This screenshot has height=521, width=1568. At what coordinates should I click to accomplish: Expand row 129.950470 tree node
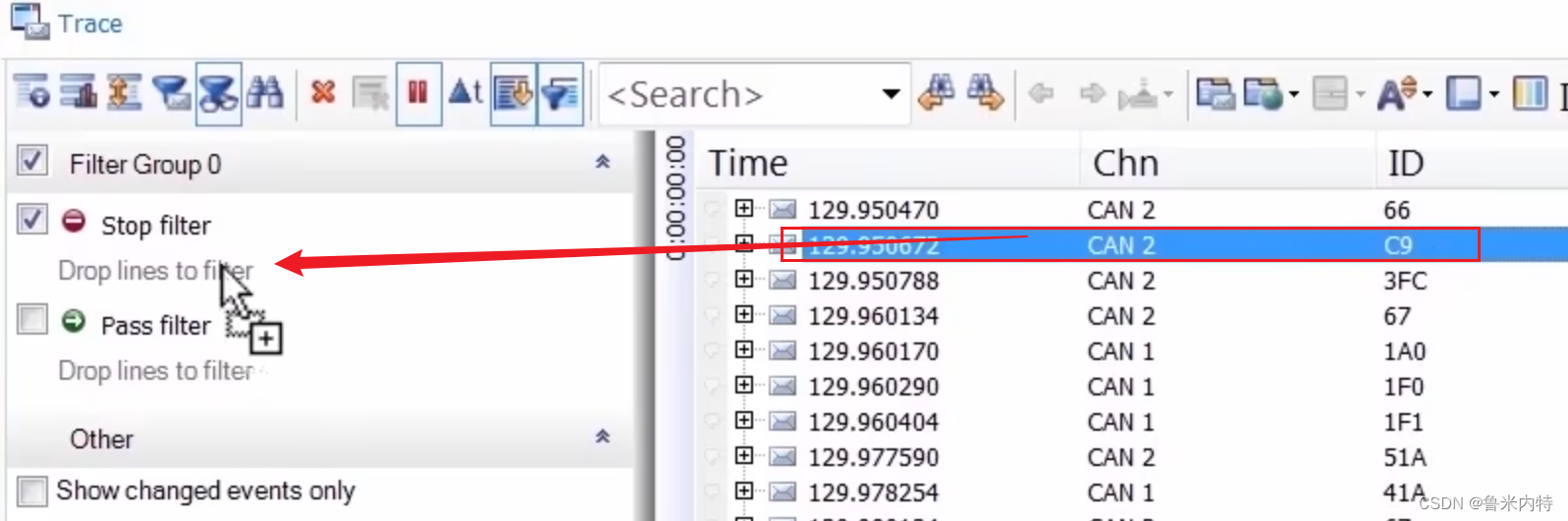click(744, 208)
